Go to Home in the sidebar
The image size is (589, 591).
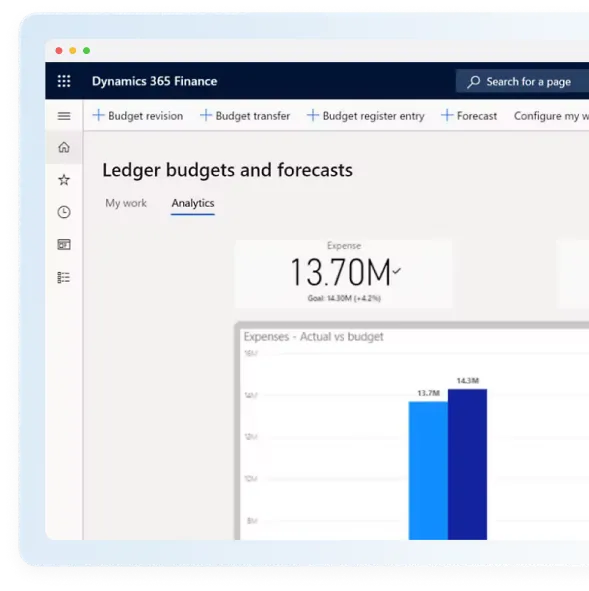[x=64, y=147]
